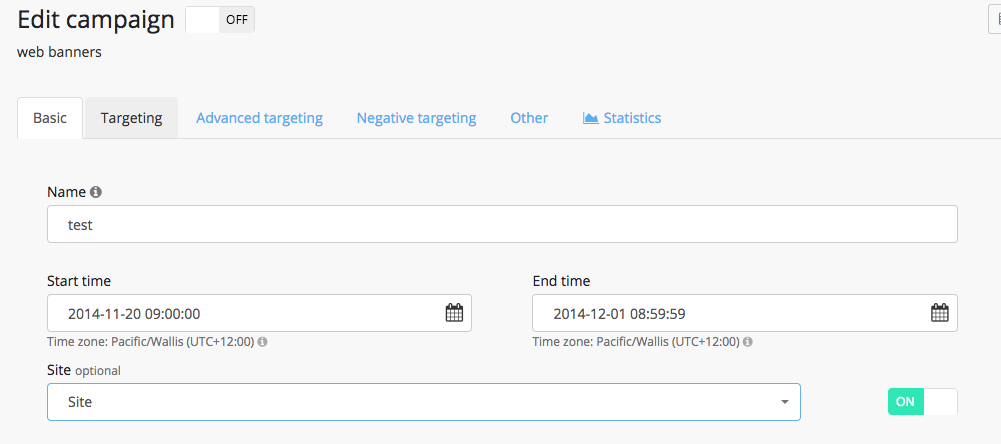Click the Name field containing test
The image size is (1001, 444).
501,225
